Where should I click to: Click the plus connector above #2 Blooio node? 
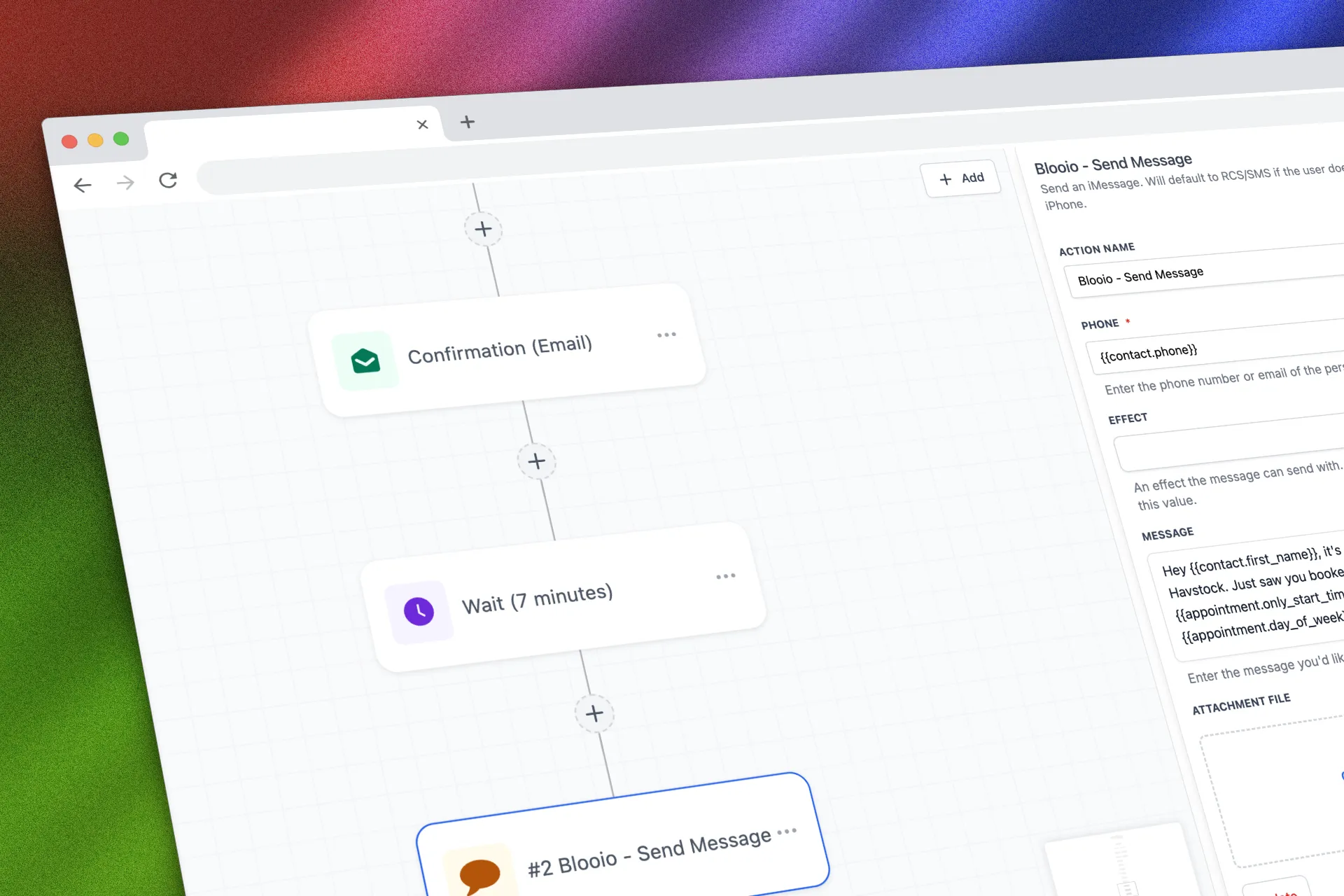[x=594, y=713]
